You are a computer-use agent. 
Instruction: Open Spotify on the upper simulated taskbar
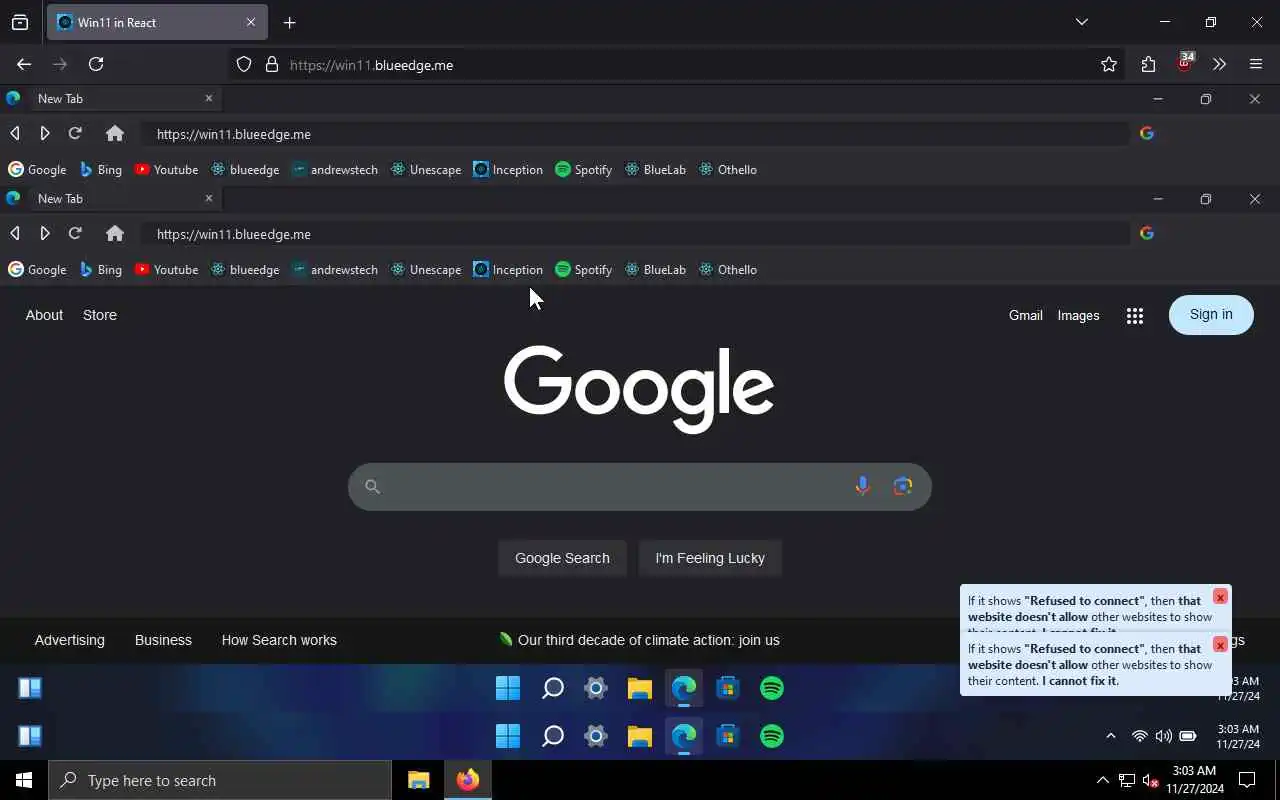[772, 688]
